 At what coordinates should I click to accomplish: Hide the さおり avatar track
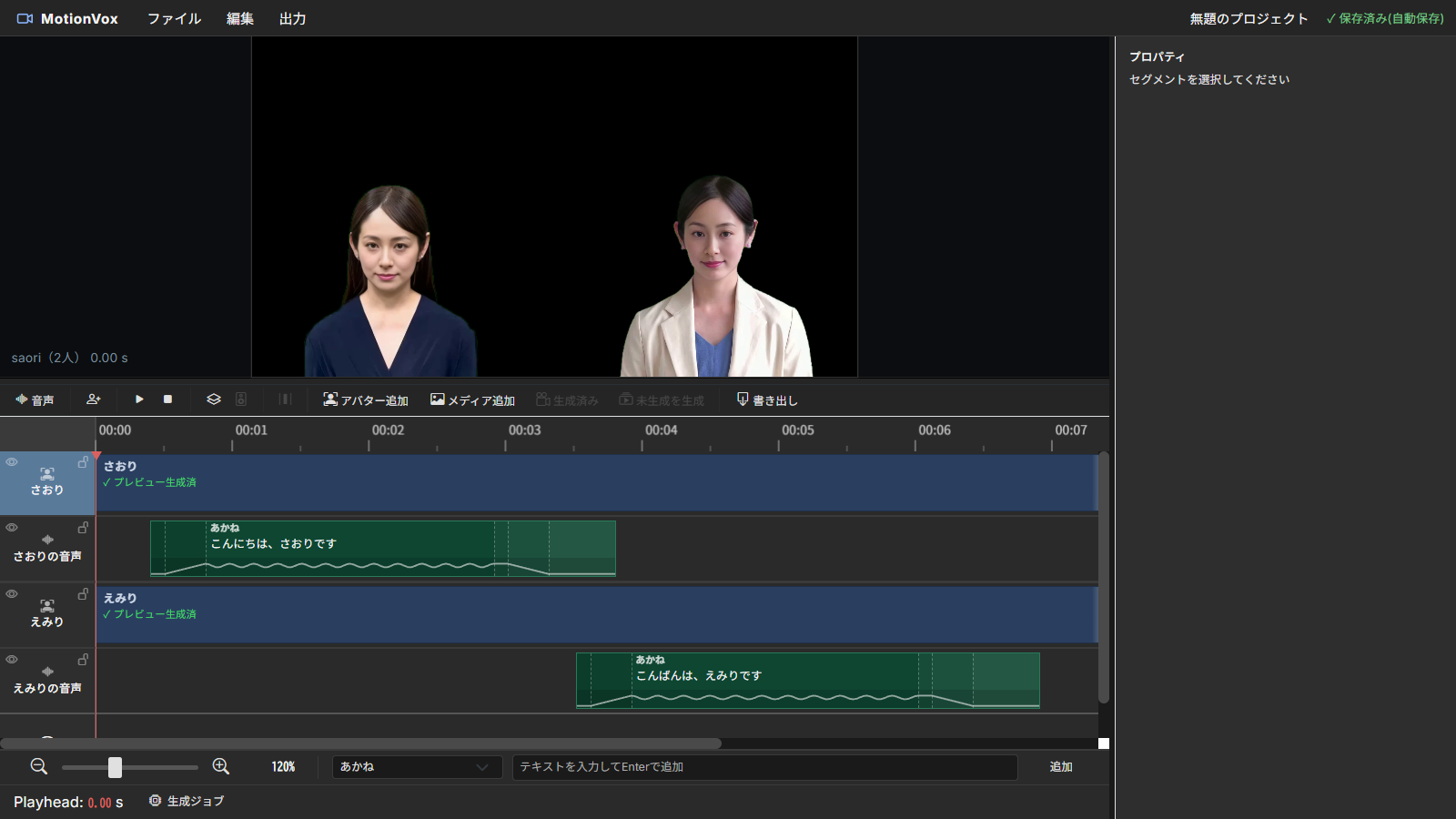(x=12, y=462)
